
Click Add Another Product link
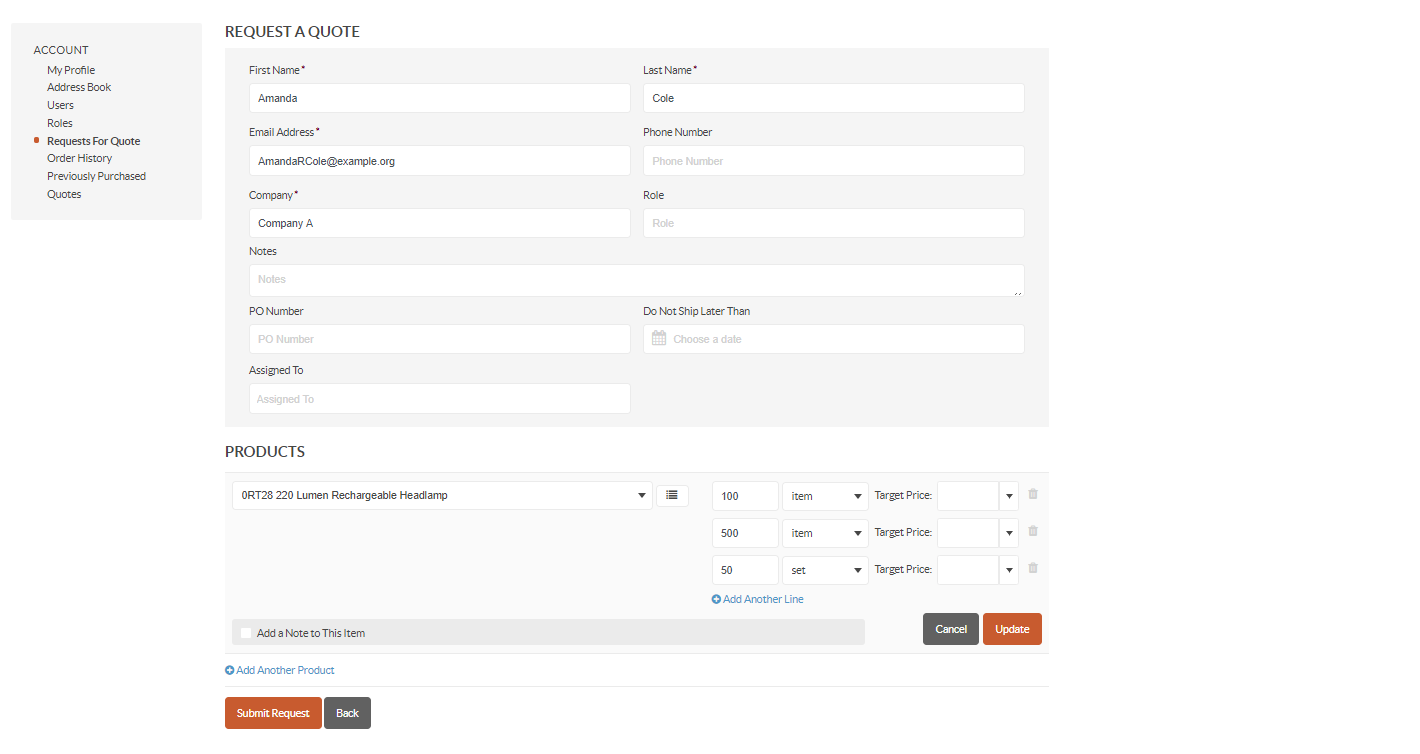(280, 670)
